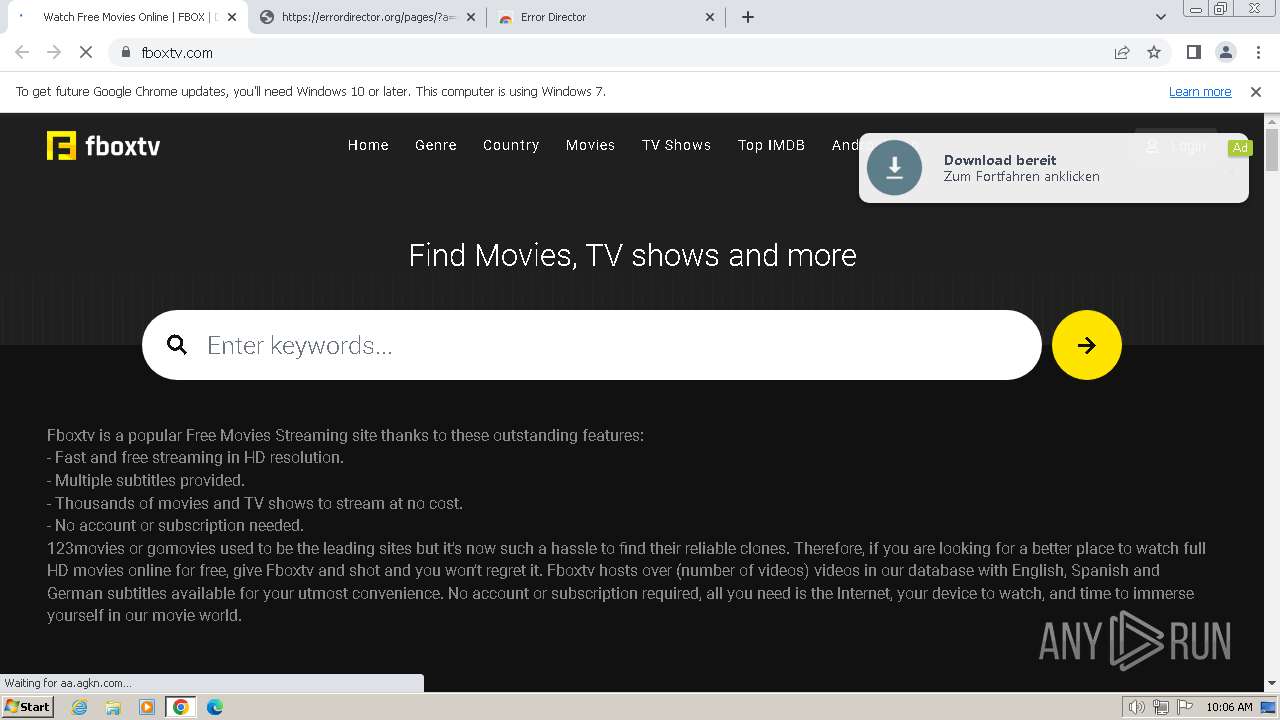This screenshot has width=1280, height=720.
Task: Click the page scrollbar thumb
Action: tap(1272, 151)
